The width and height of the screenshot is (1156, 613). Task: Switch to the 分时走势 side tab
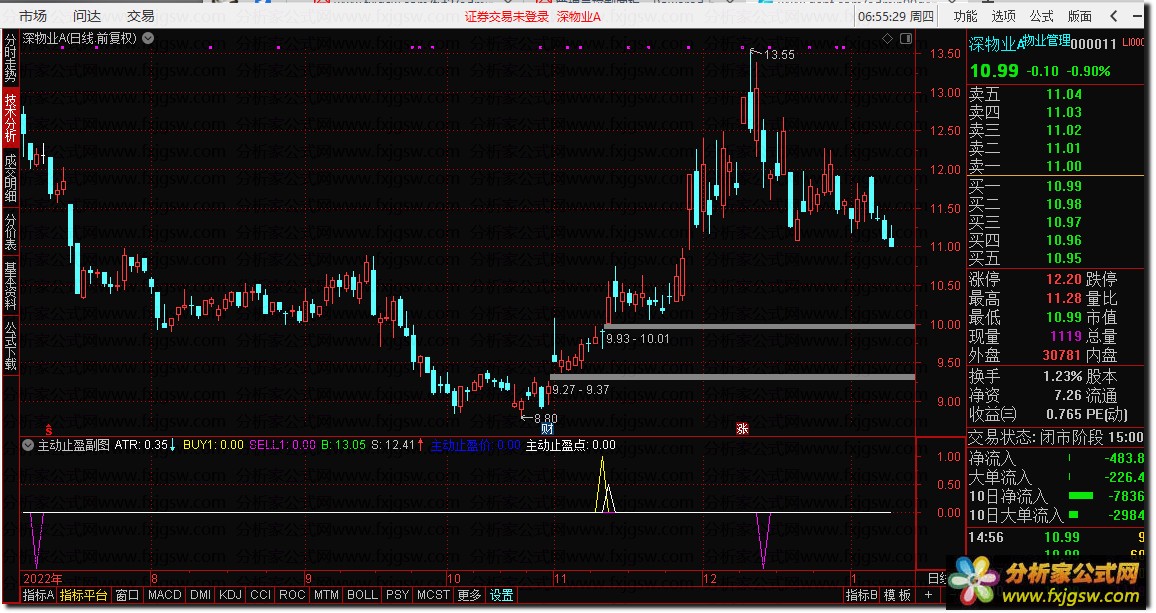(x=10, y=58)
